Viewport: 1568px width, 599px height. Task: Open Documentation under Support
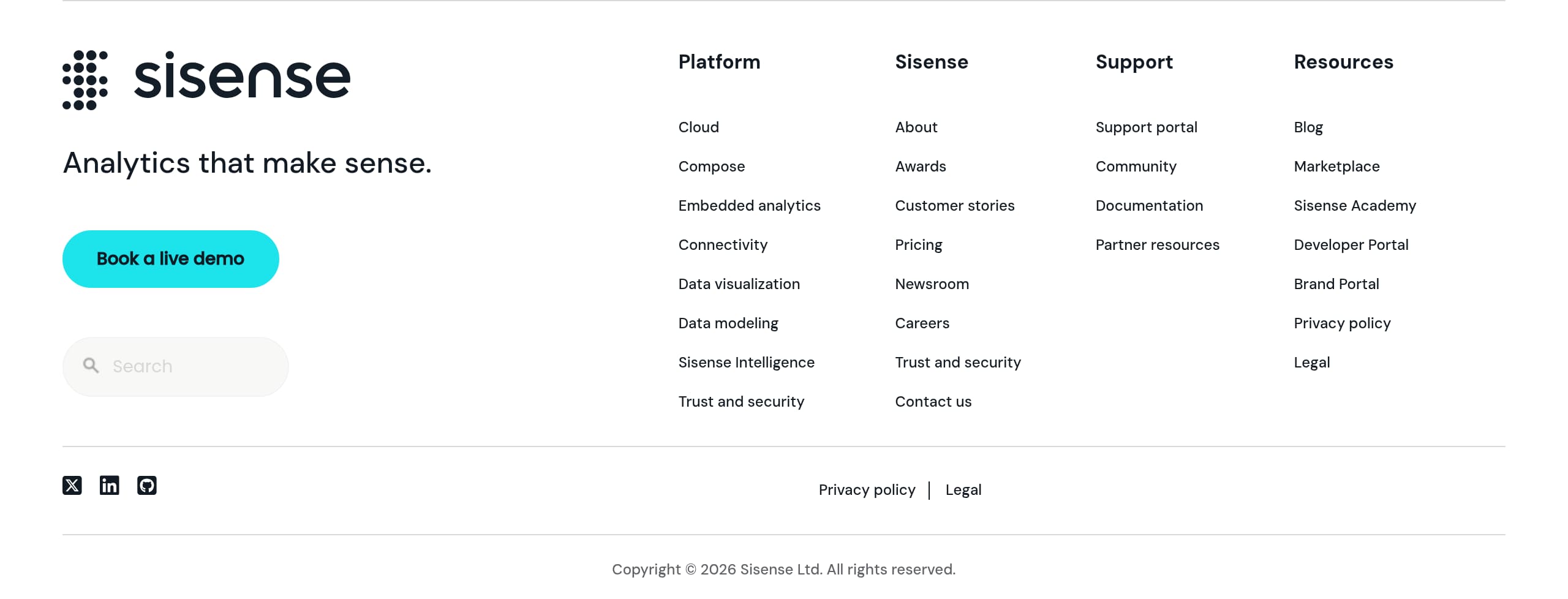click(1149, 206)
